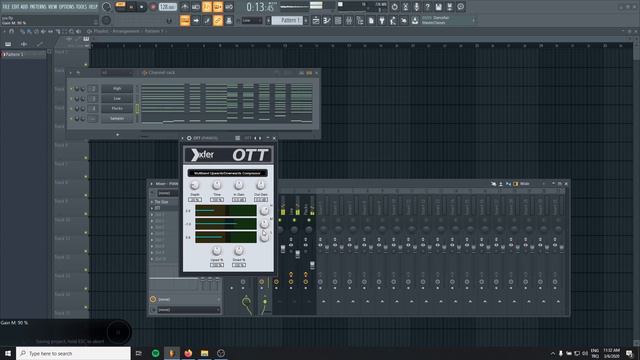Open Mixer output (none) dropdown at bottom
640x360 pixels.
coord(189,310)
